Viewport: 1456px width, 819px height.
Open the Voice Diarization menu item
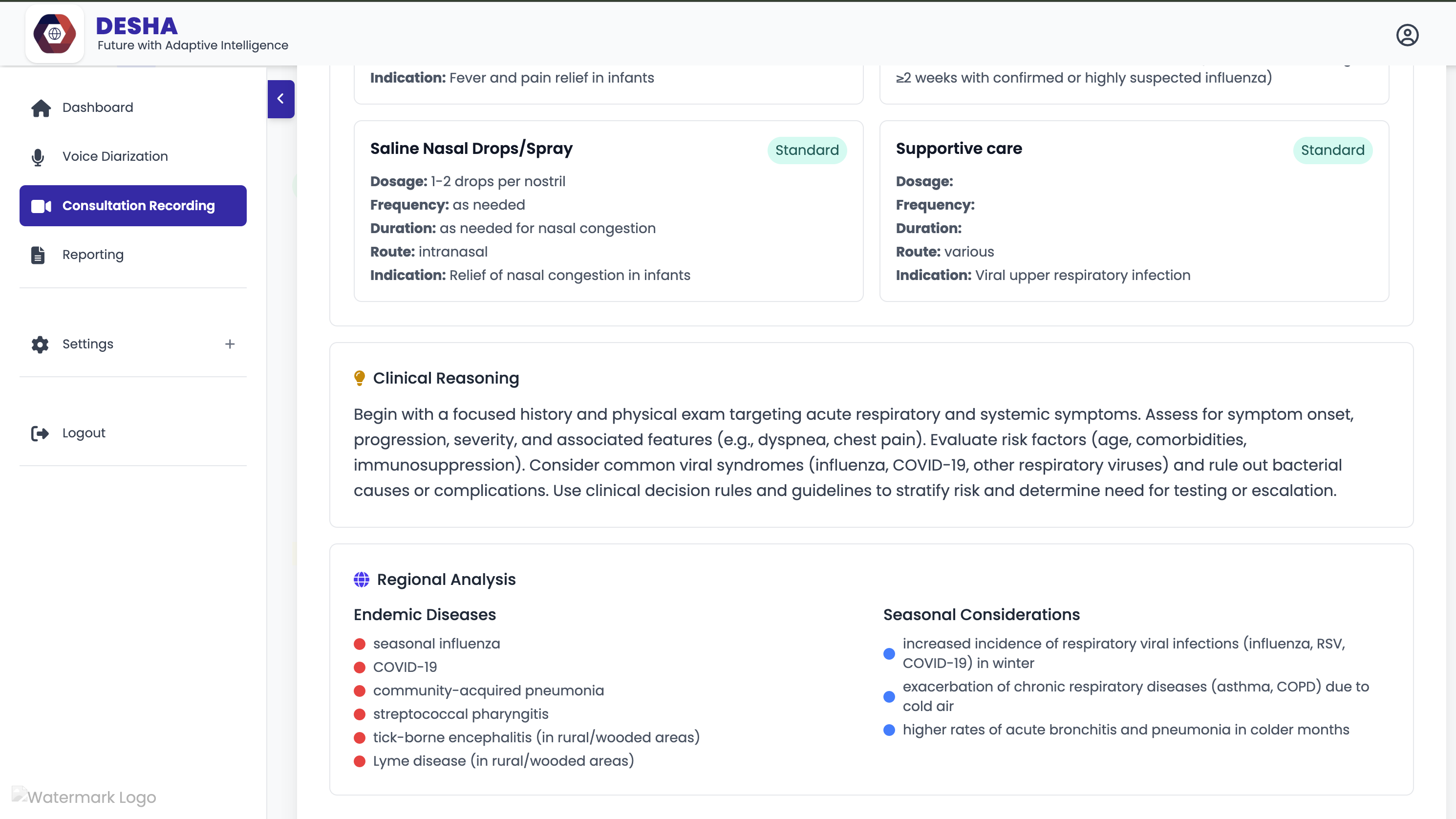(x=115, y=156)
